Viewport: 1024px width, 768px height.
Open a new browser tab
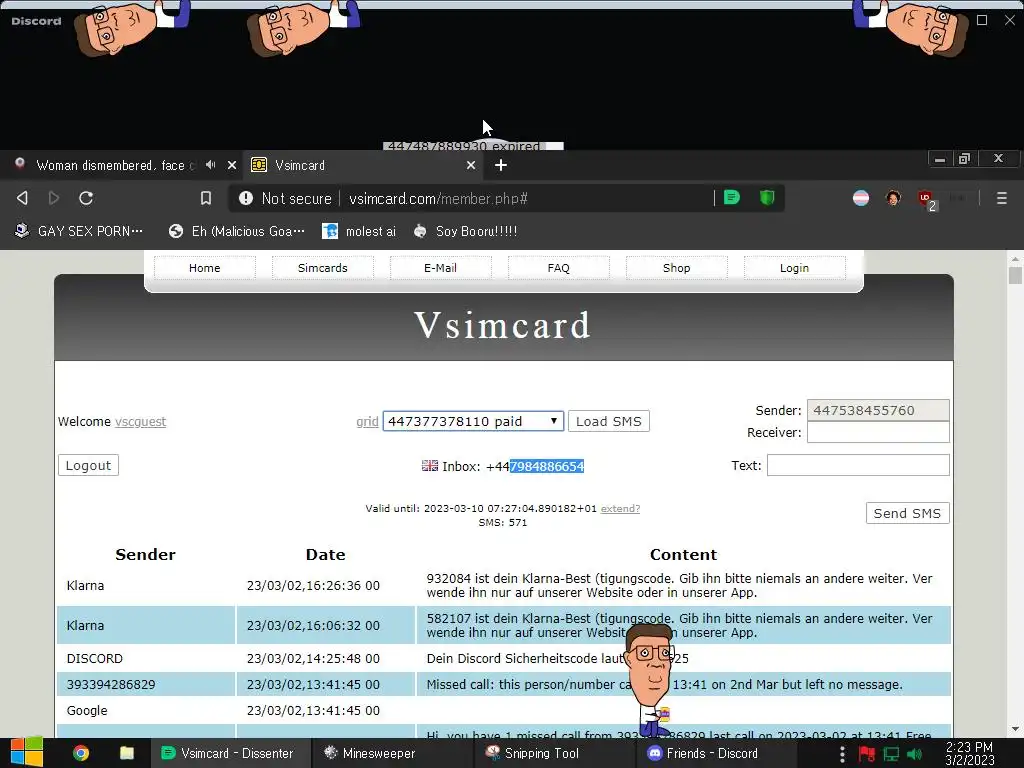[501, 165]
